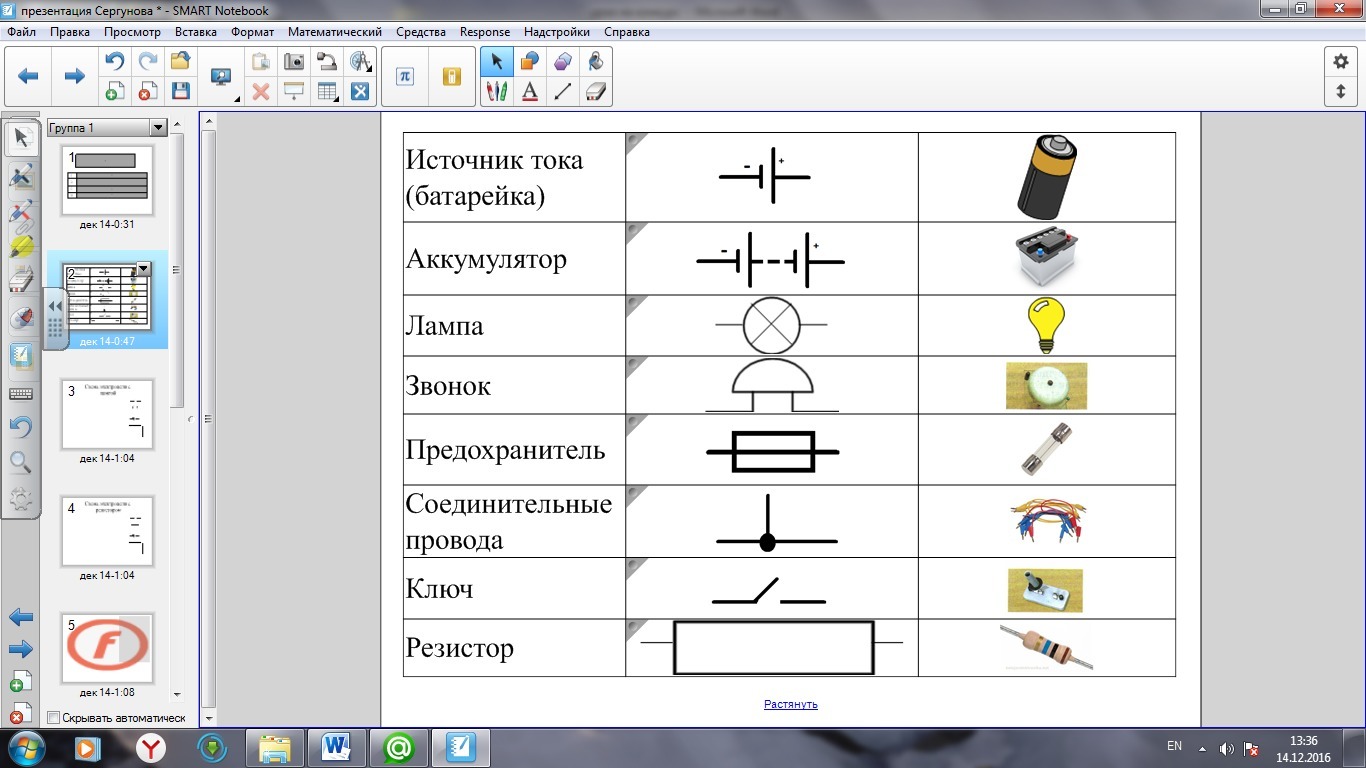The height and width of the screenshot is (768, 1366).
Task: Expand the 'Группа 1' dropdown
Action: [157, 128]
